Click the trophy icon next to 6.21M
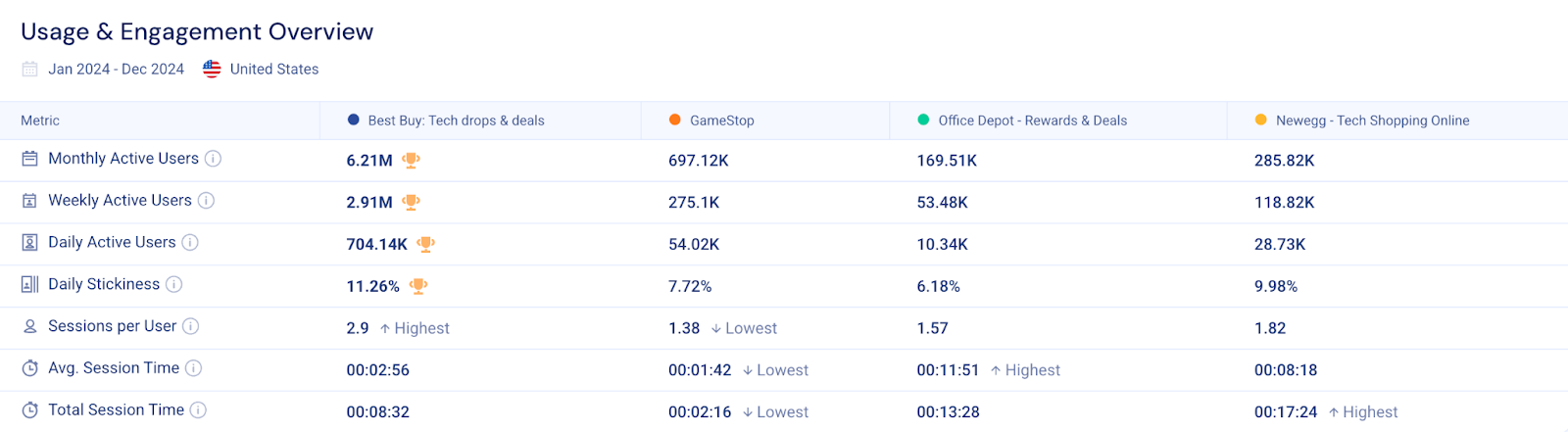Viewport: 1568px width, 432px height. (412, 160)
